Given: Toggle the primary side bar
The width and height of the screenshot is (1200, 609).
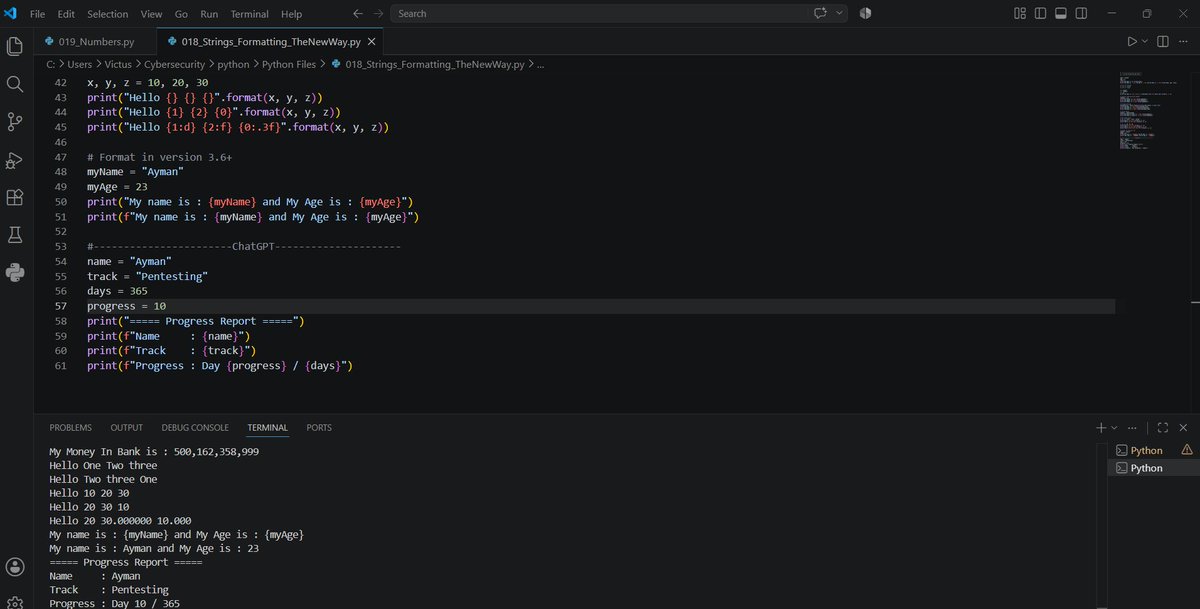Looking at the screenshot, I should 1041,14.
